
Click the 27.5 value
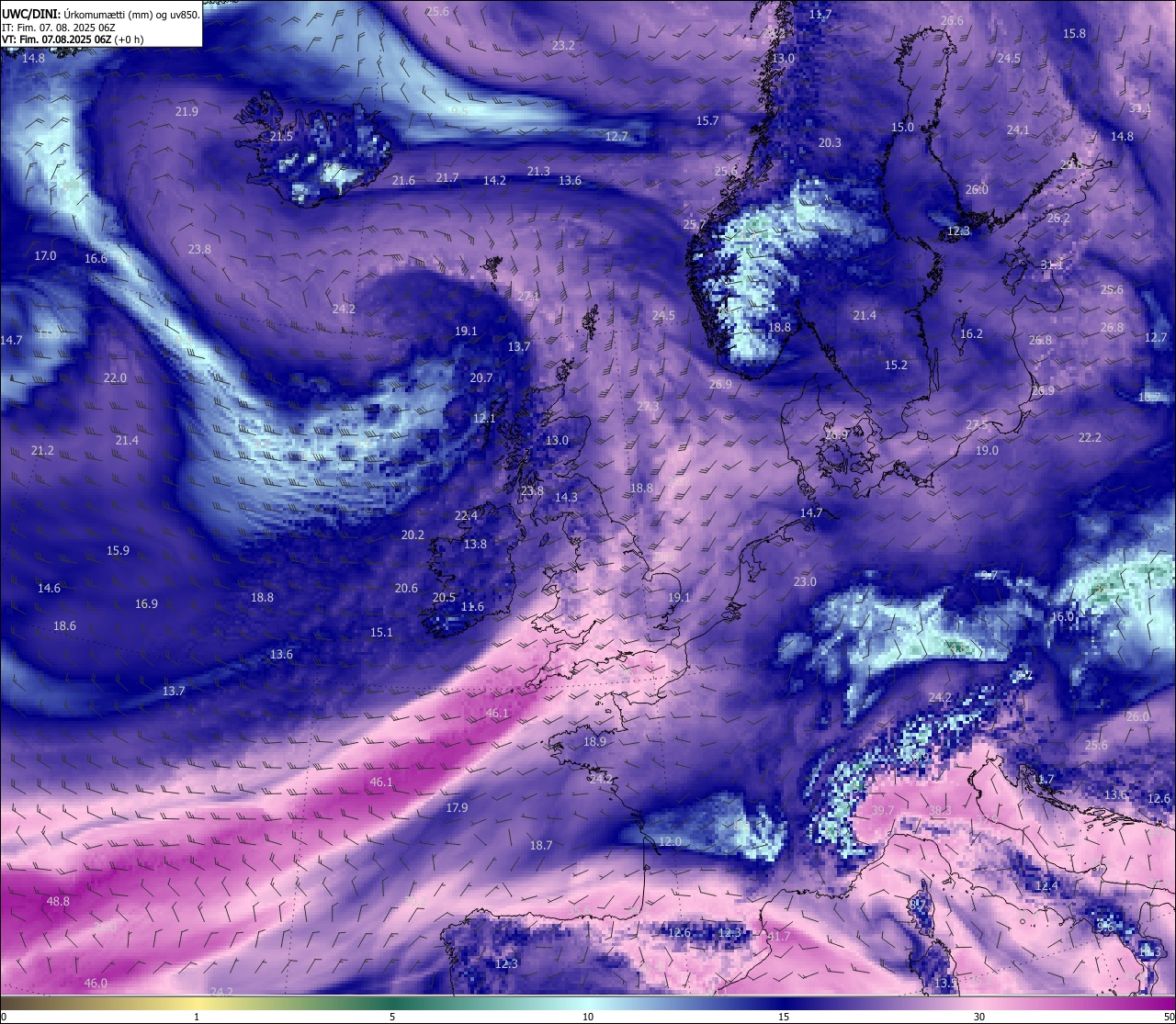[977, 425]
